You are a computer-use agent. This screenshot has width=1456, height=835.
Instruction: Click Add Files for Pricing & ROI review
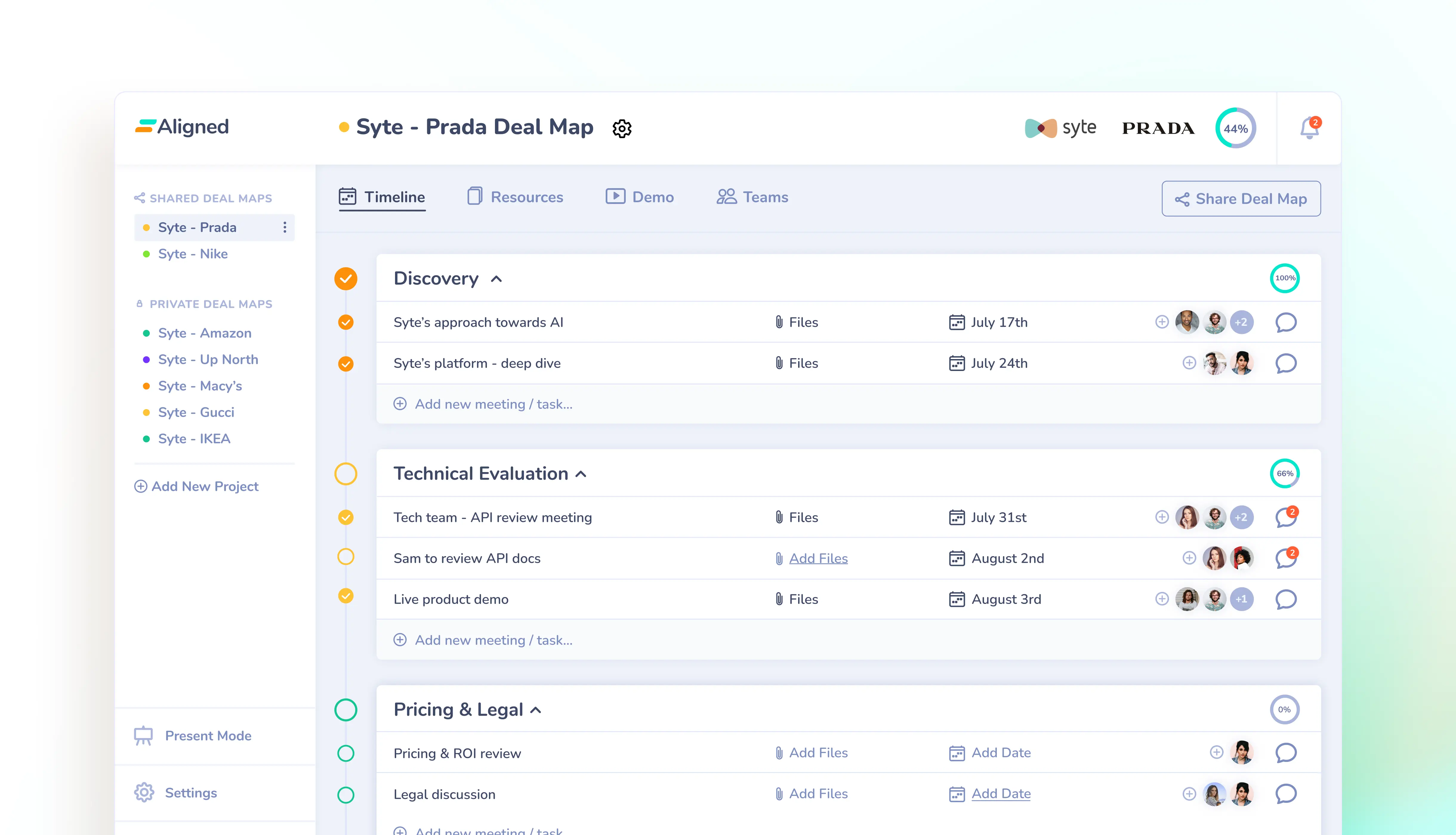pos(818,753)
